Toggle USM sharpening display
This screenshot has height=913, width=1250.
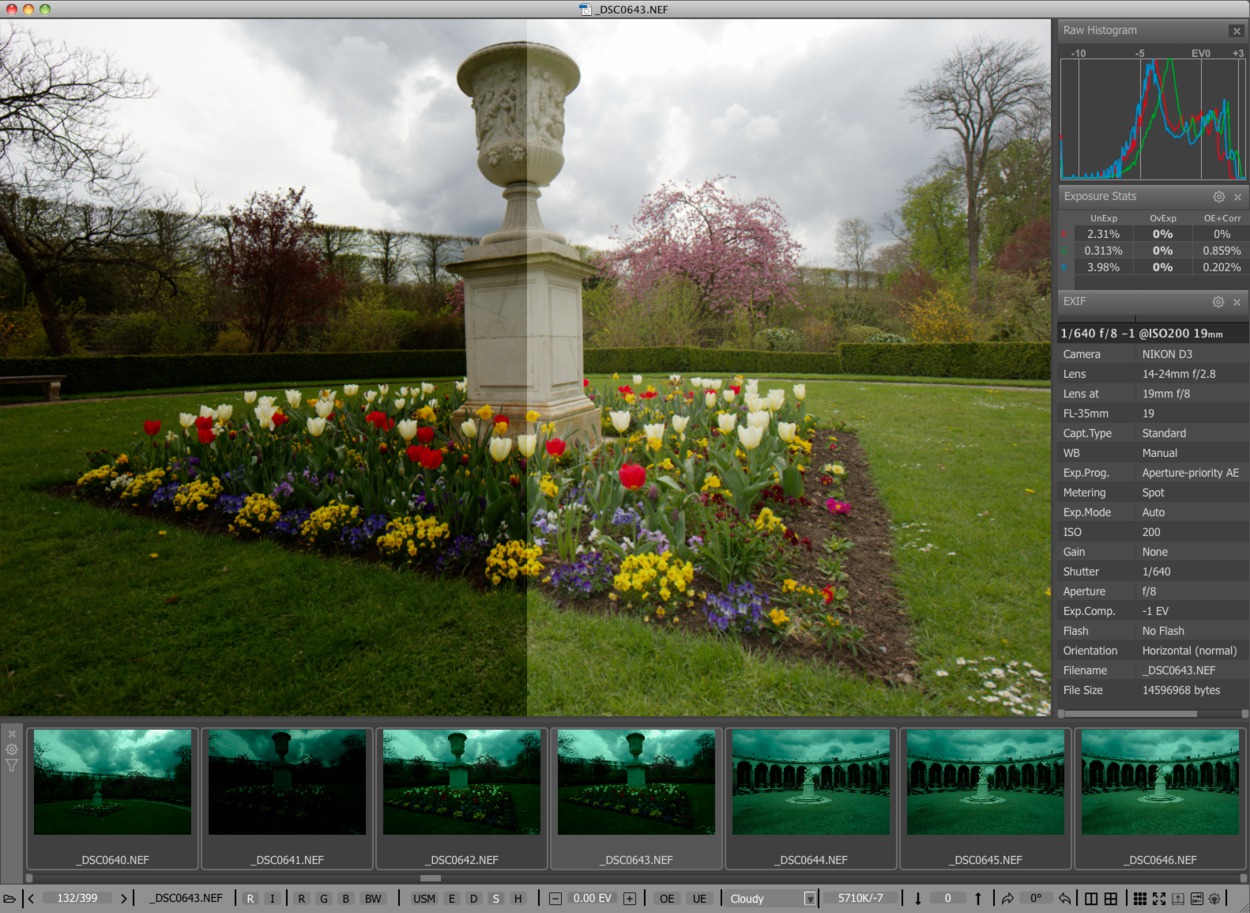[424, 898]
